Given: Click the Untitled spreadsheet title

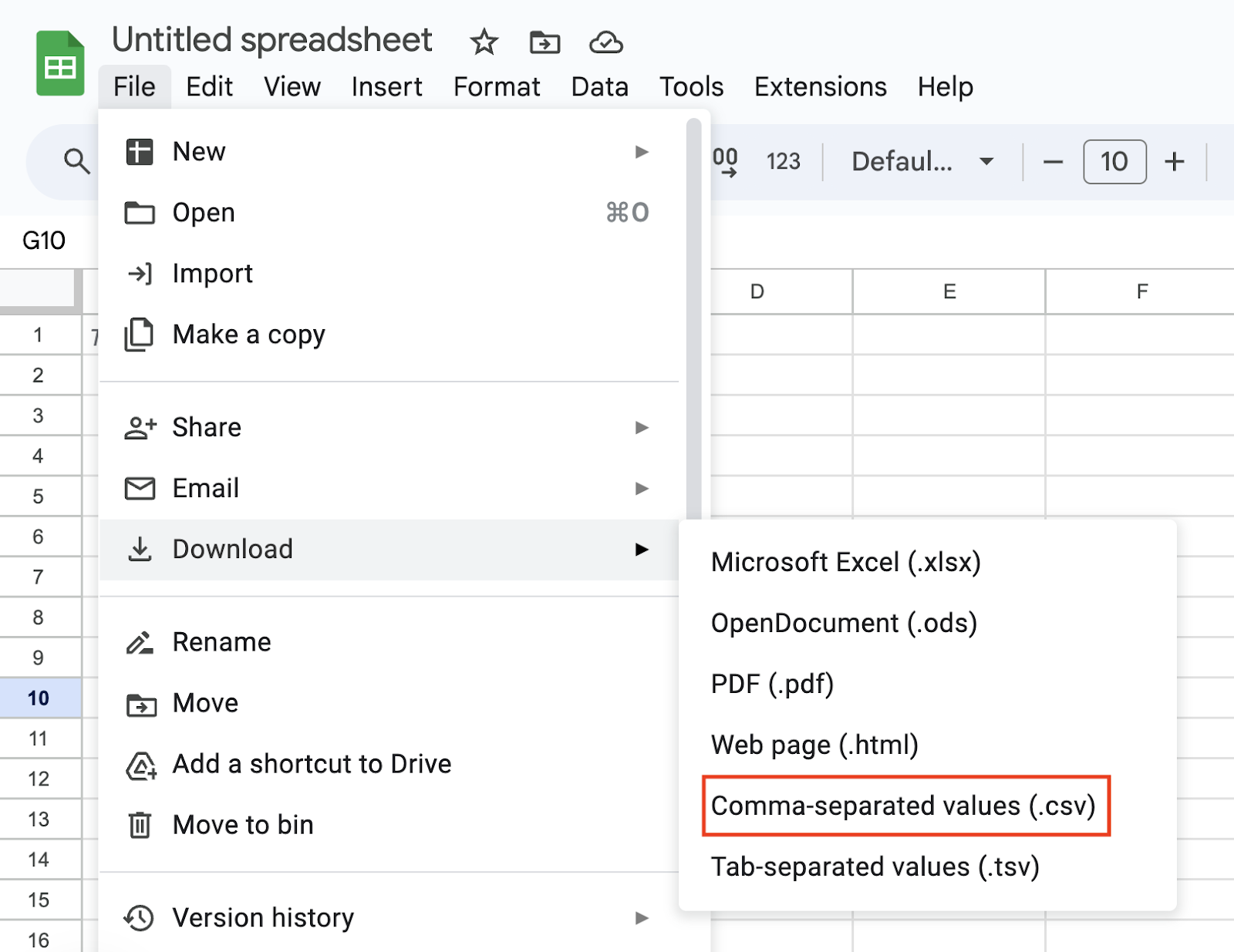Looking at the screenshot, I should pyautogui.click(x=272, y=40).
